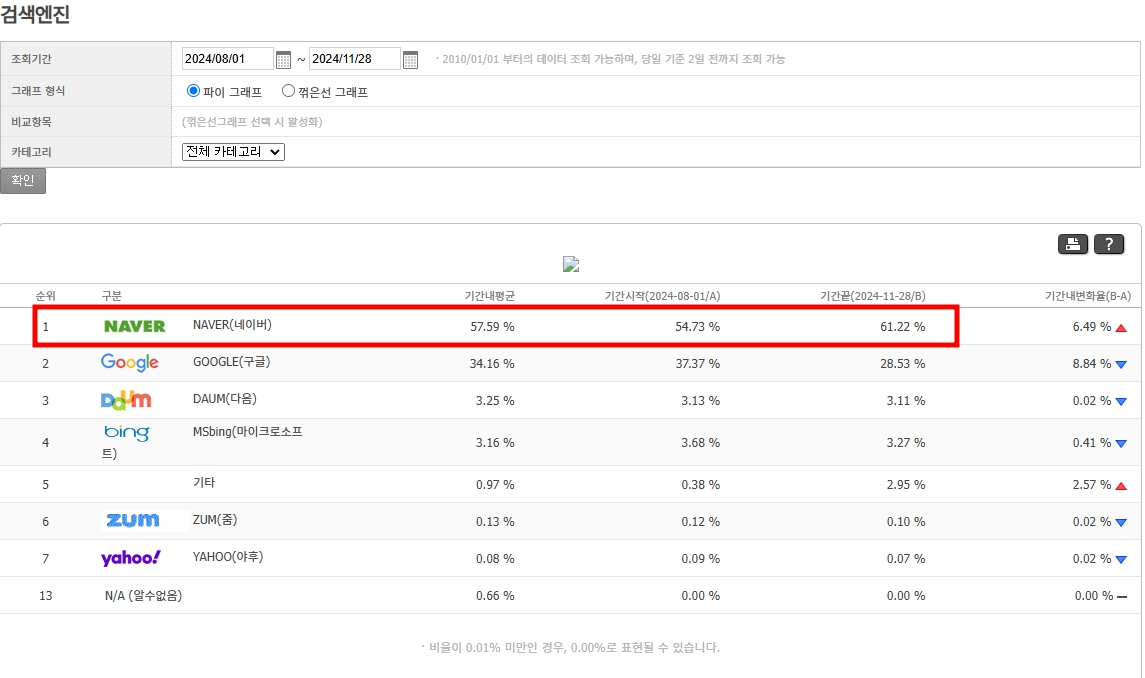Click the 확인 button
This screenshot has width=1145, height=678.
23,180
